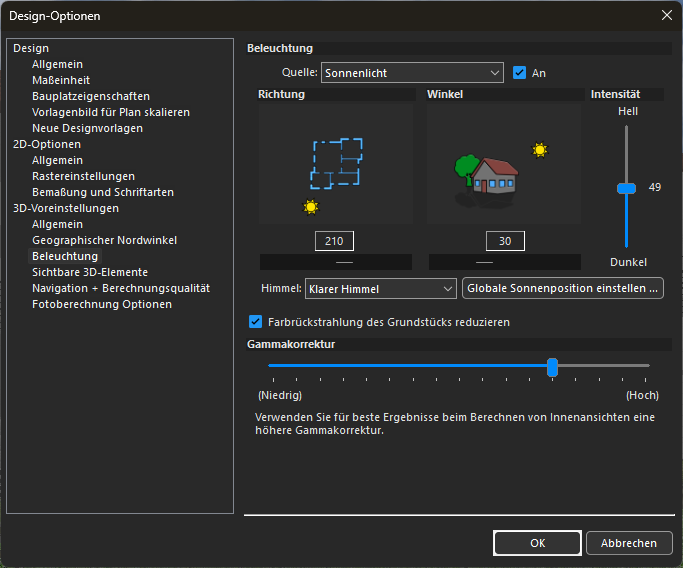Close the Design-Optionen dialog
The width and height of the screenshot is (683, 568).
point(666,16)
